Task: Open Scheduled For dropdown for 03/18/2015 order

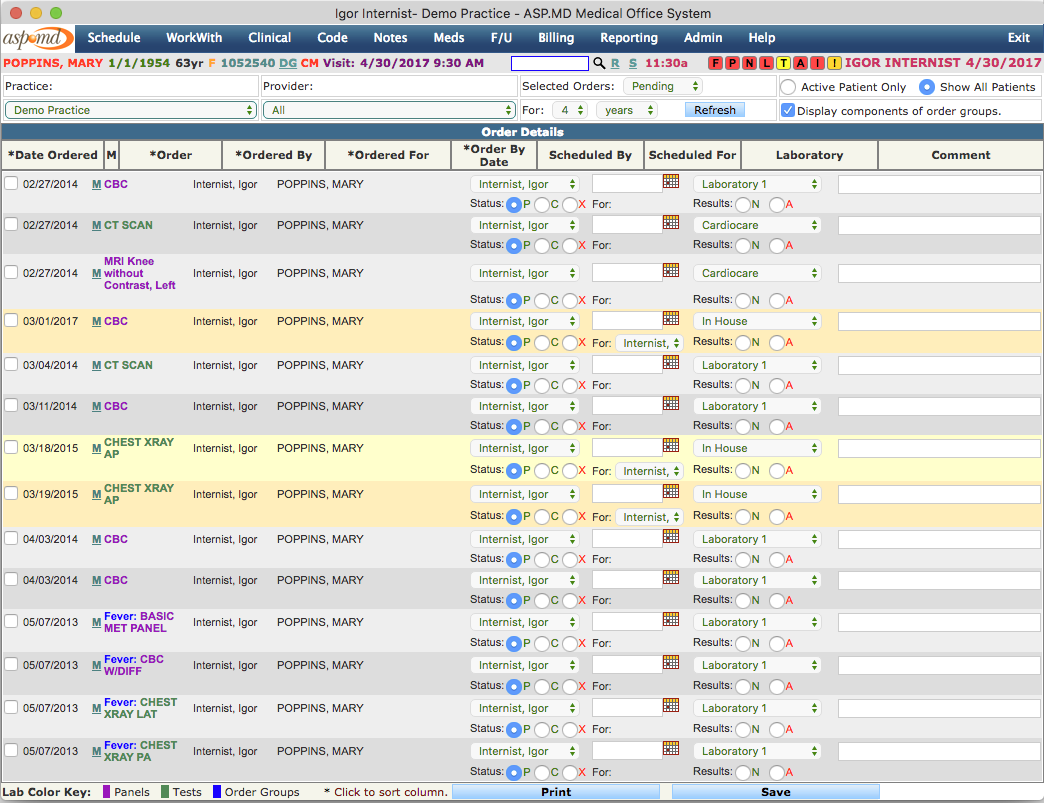Action: pos(649,471)
